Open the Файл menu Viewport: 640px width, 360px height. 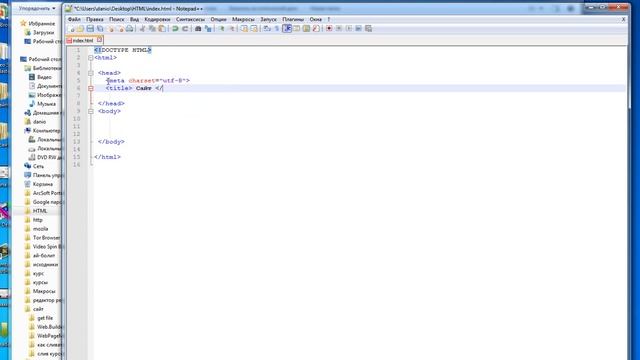(x=74, y=19)
